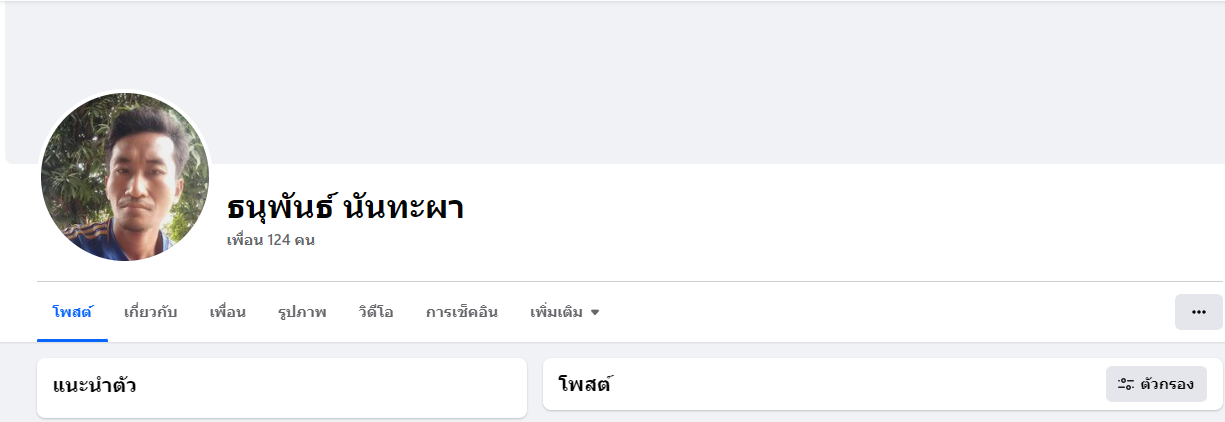The image size is (1225, 422).
Task: Open the three-dots more options button
Action: (x=1198, y=312)
